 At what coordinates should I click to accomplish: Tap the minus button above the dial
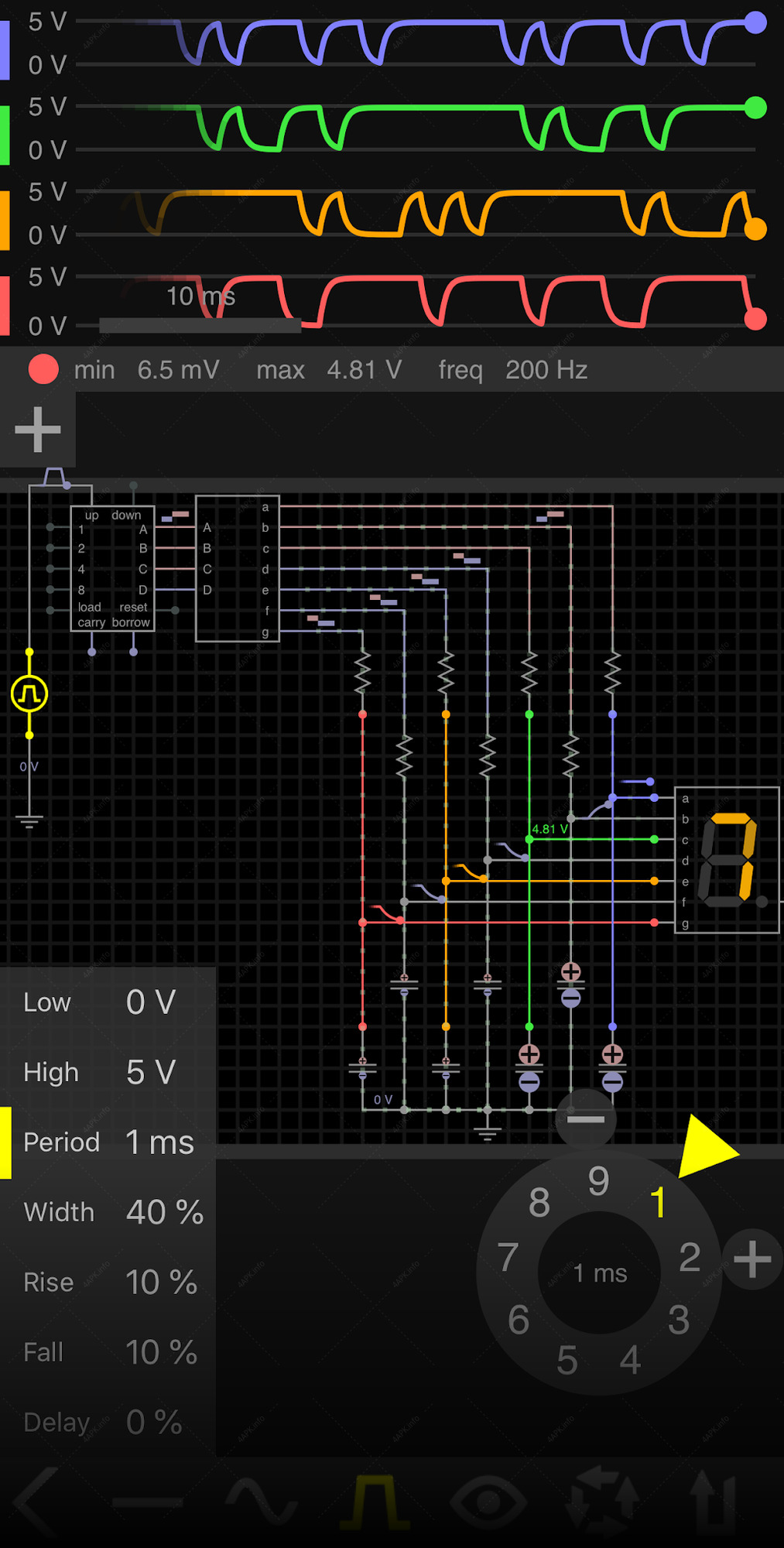coord(586,1119)
